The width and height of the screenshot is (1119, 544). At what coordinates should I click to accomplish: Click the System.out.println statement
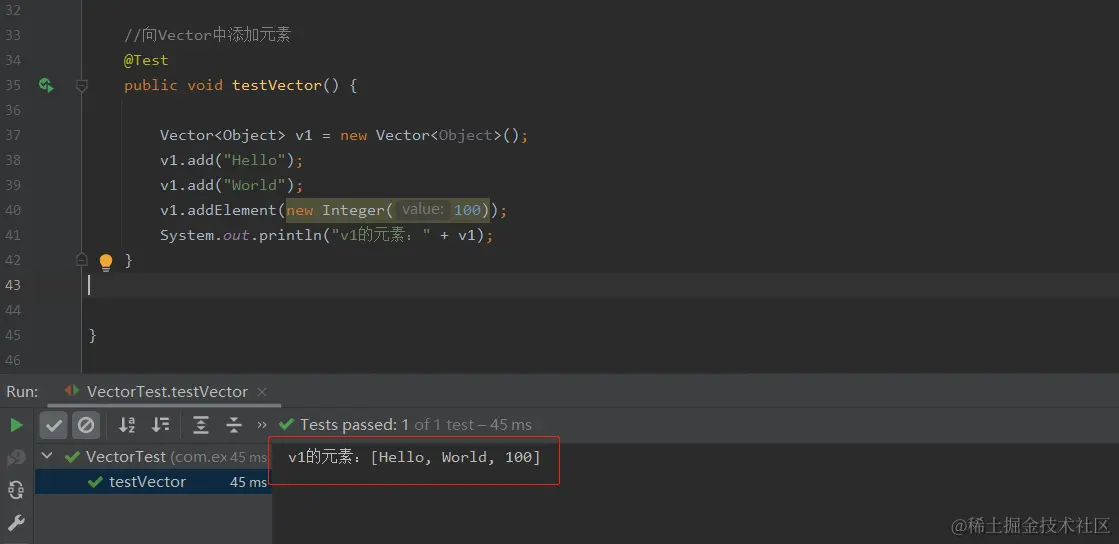click(x=326, y=235)
